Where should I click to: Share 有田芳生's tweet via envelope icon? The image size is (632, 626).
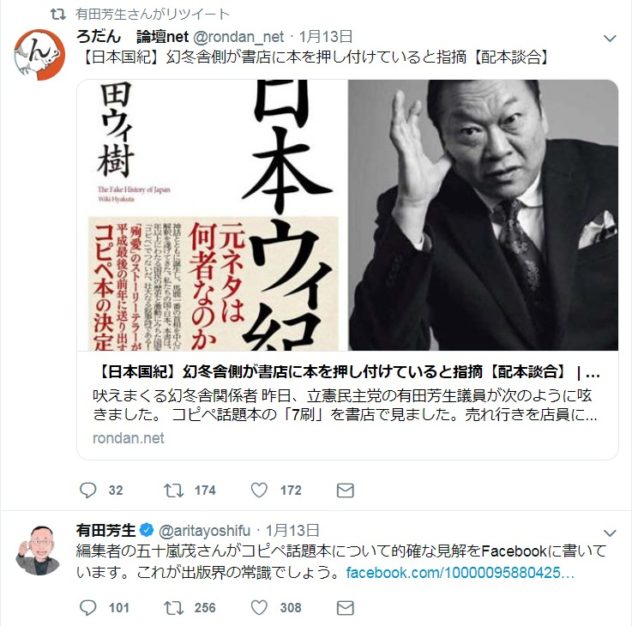[345, 608]
